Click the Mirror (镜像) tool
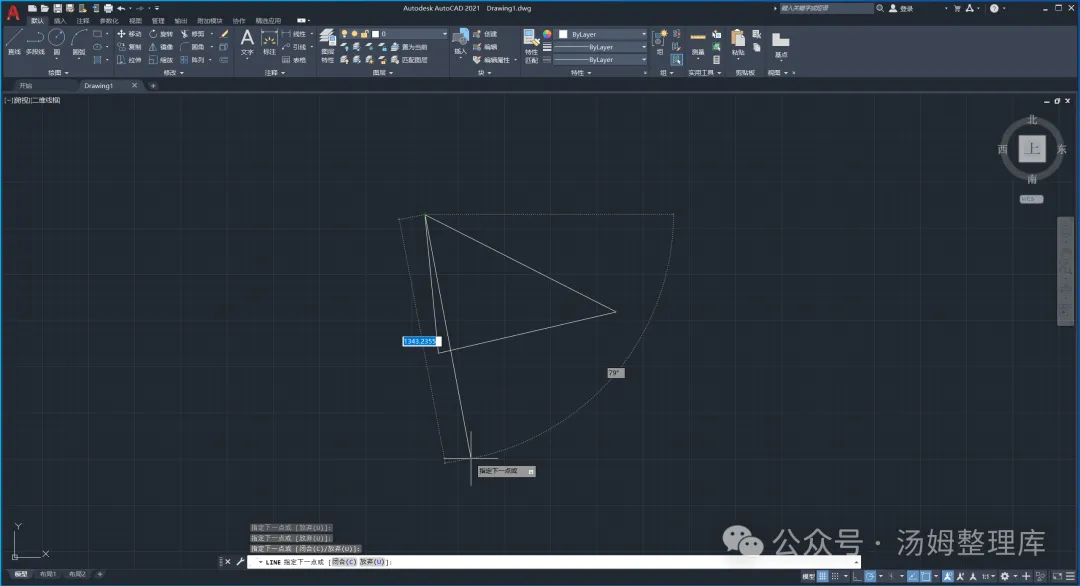The width and height of the screenshot is (1080, 586). [x=160, y=47]
